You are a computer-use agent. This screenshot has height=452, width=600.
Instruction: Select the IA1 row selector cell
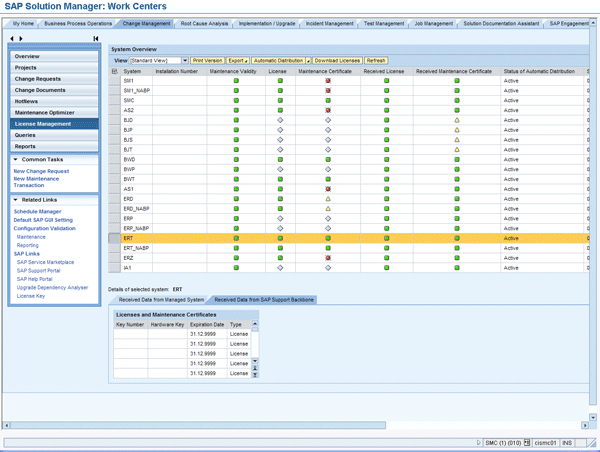coord(114,268)
